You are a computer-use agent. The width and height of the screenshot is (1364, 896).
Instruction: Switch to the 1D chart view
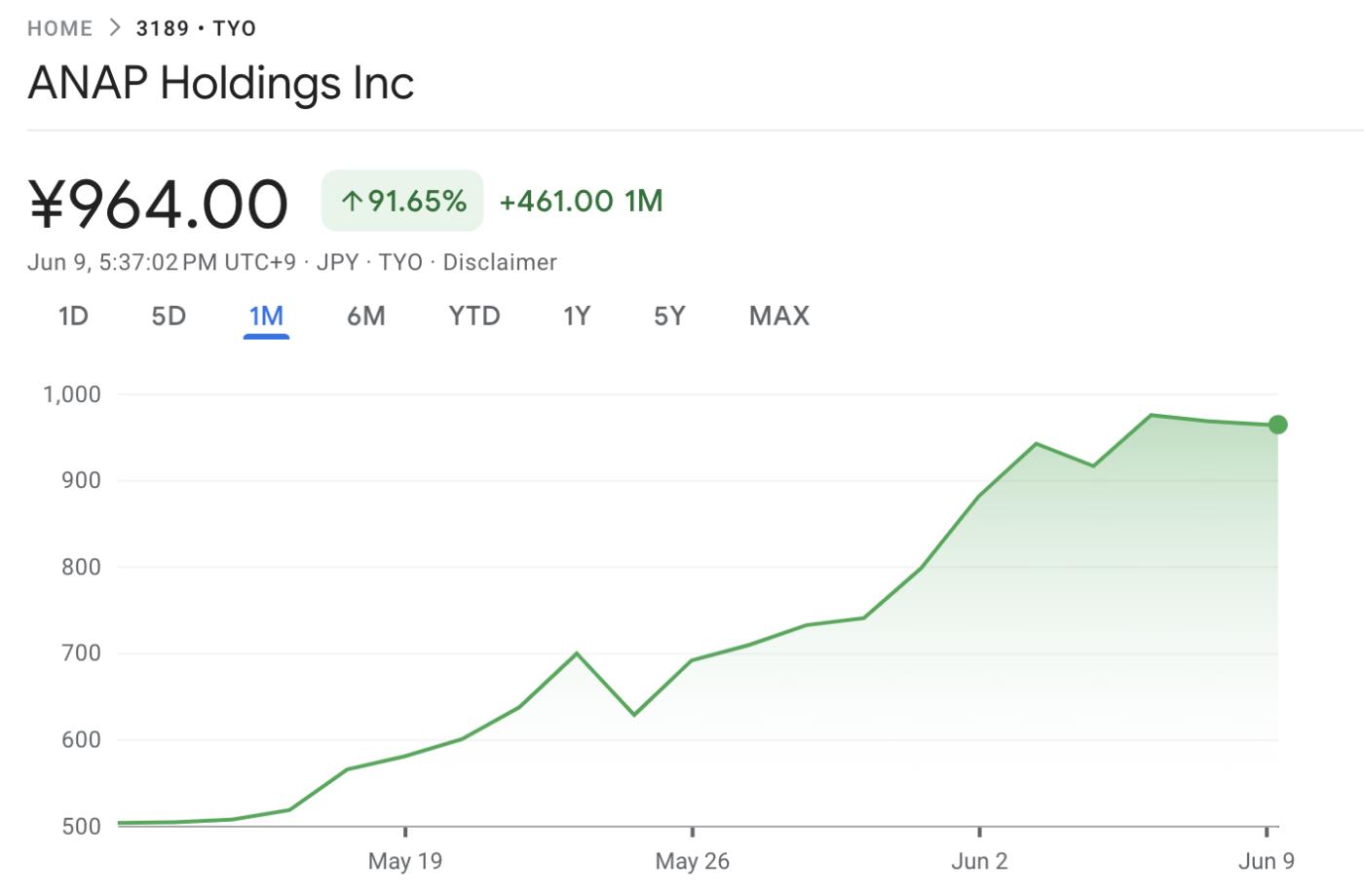(73, 316)
